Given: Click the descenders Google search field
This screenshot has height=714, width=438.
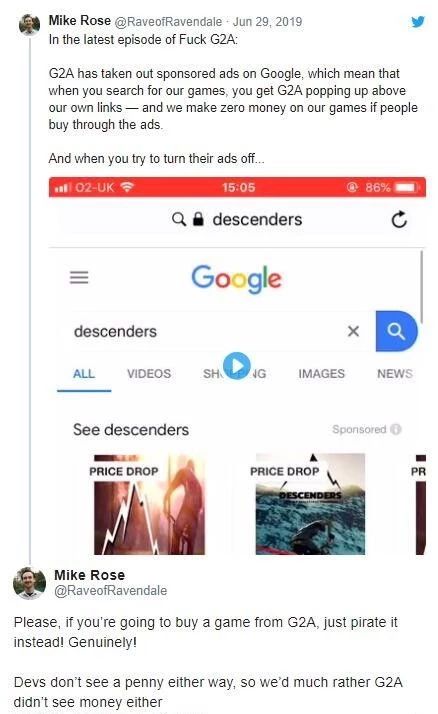Looking at the screenshot, I should click(x=207, y=332).
